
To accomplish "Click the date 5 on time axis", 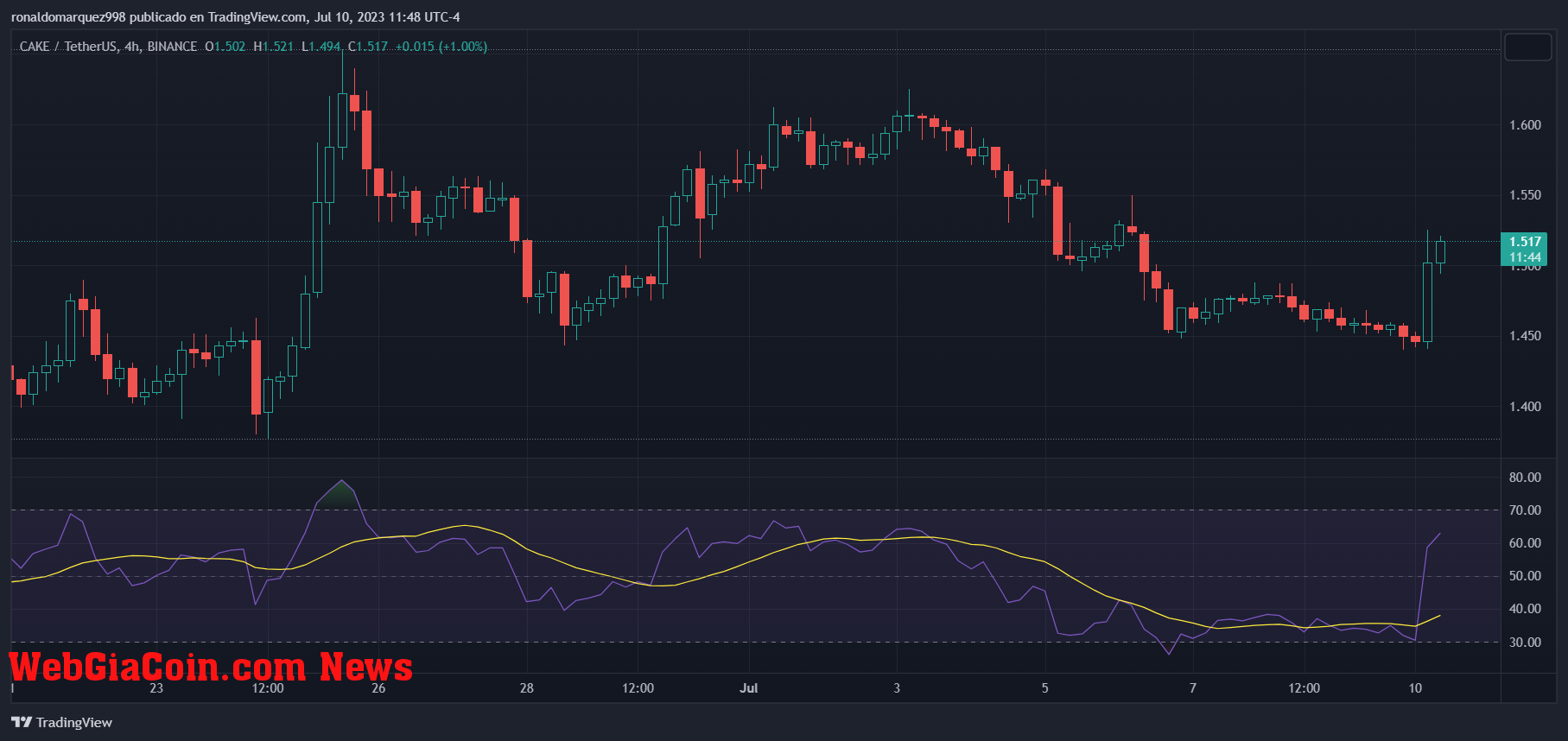I will pos(1045,688).
